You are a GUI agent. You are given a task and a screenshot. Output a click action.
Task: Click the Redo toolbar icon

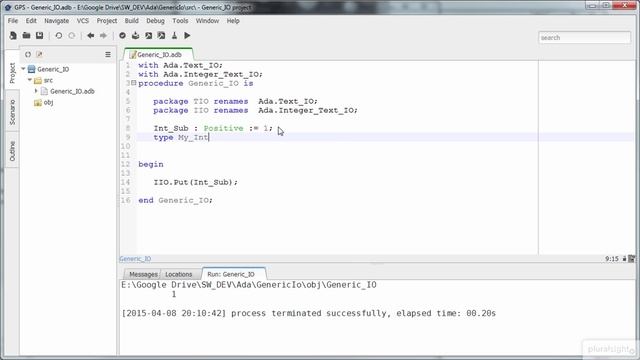[72, 36]
